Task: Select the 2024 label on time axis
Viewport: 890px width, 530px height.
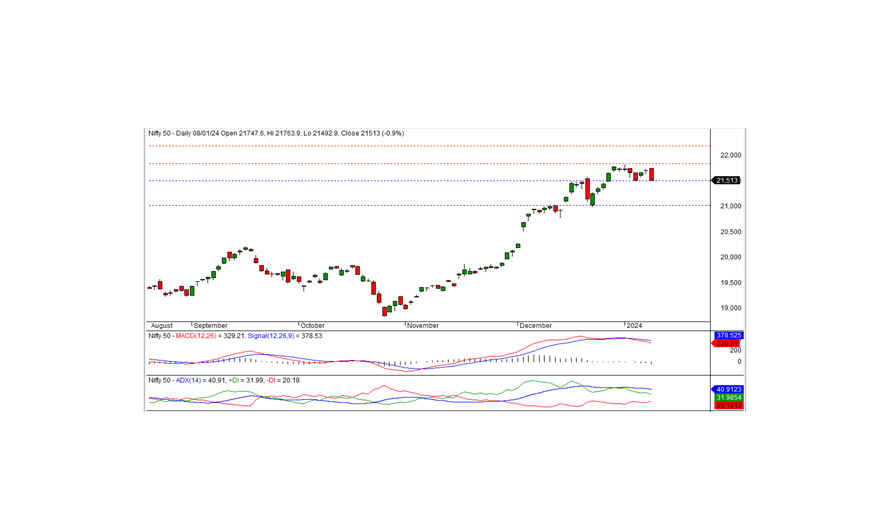Action: [x=635, y=326]
